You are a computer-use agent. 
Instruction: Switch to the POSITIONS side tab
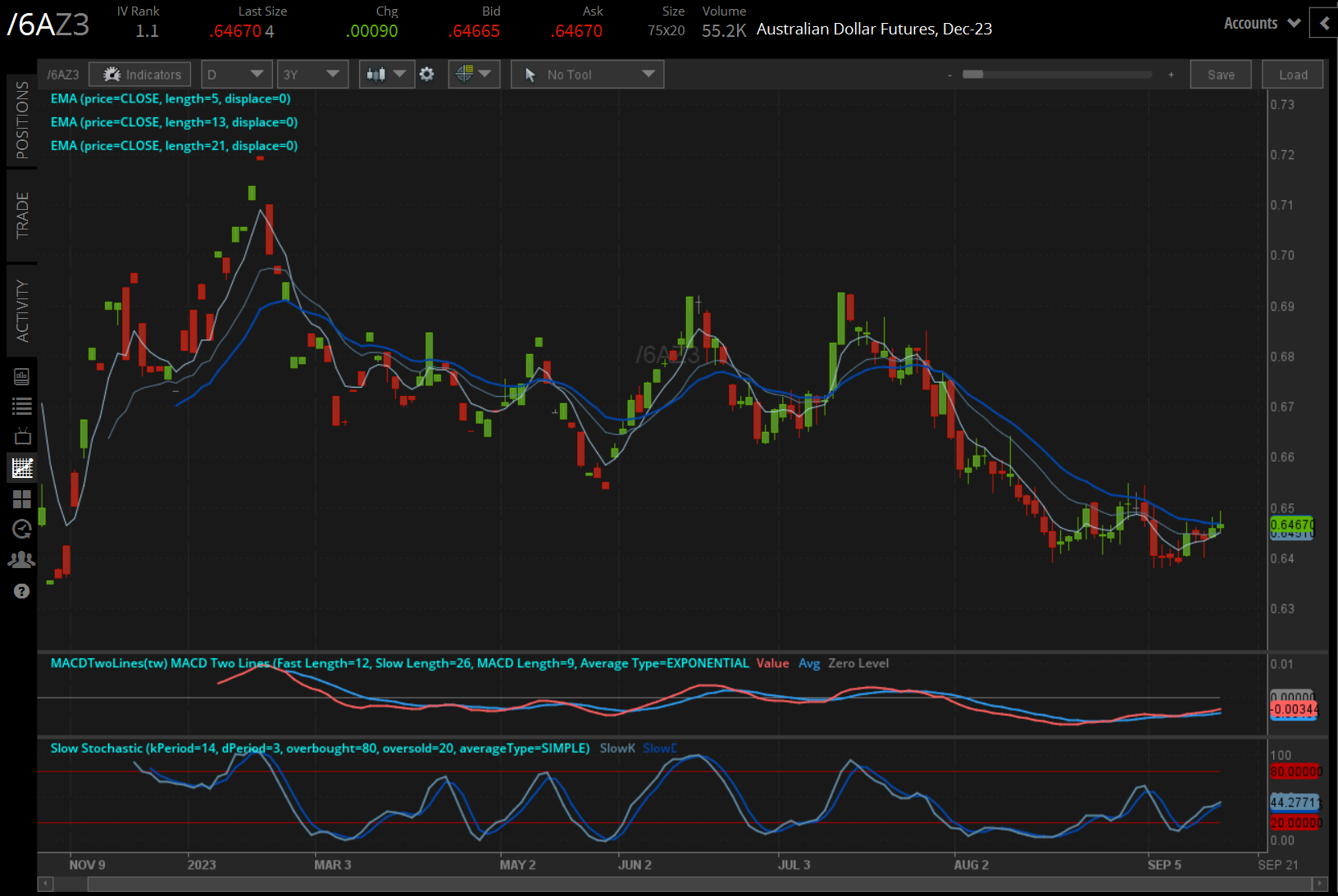[22, 120]
